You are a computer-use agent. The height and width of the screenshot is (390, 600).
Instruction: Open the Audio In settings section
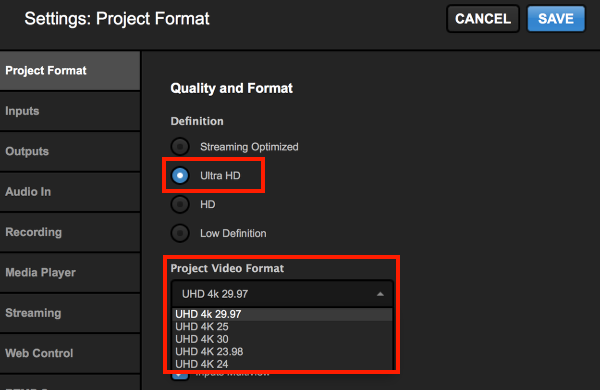coord(70,192)
